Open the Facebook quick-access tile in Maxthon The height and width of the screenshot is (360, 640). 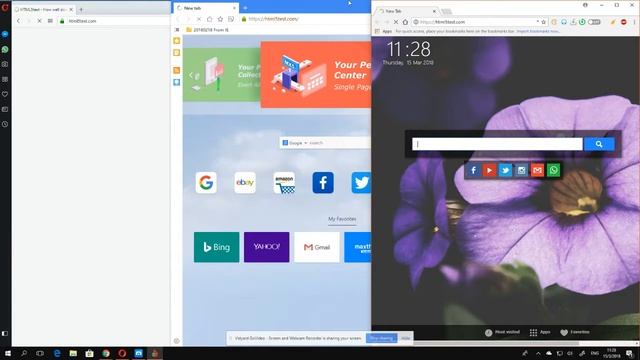(x=323, y=182)
